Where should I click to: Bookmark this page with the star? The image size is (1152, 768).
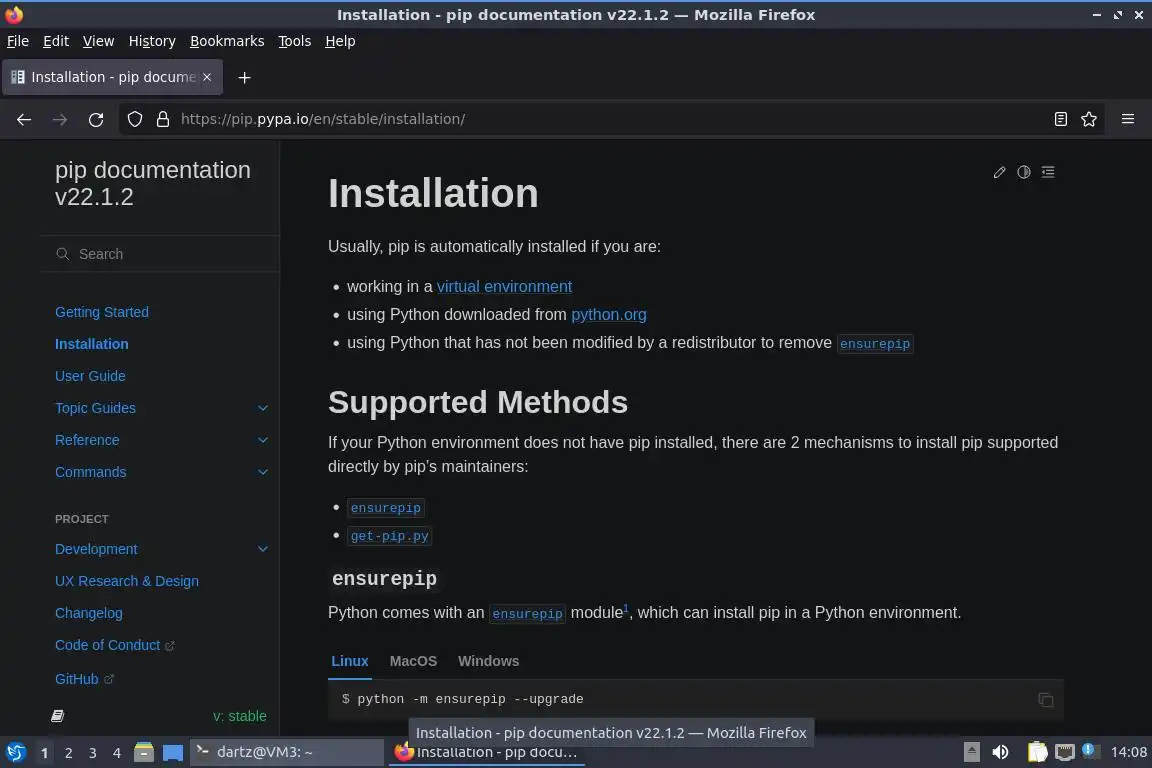click(x=1089, y=119)
